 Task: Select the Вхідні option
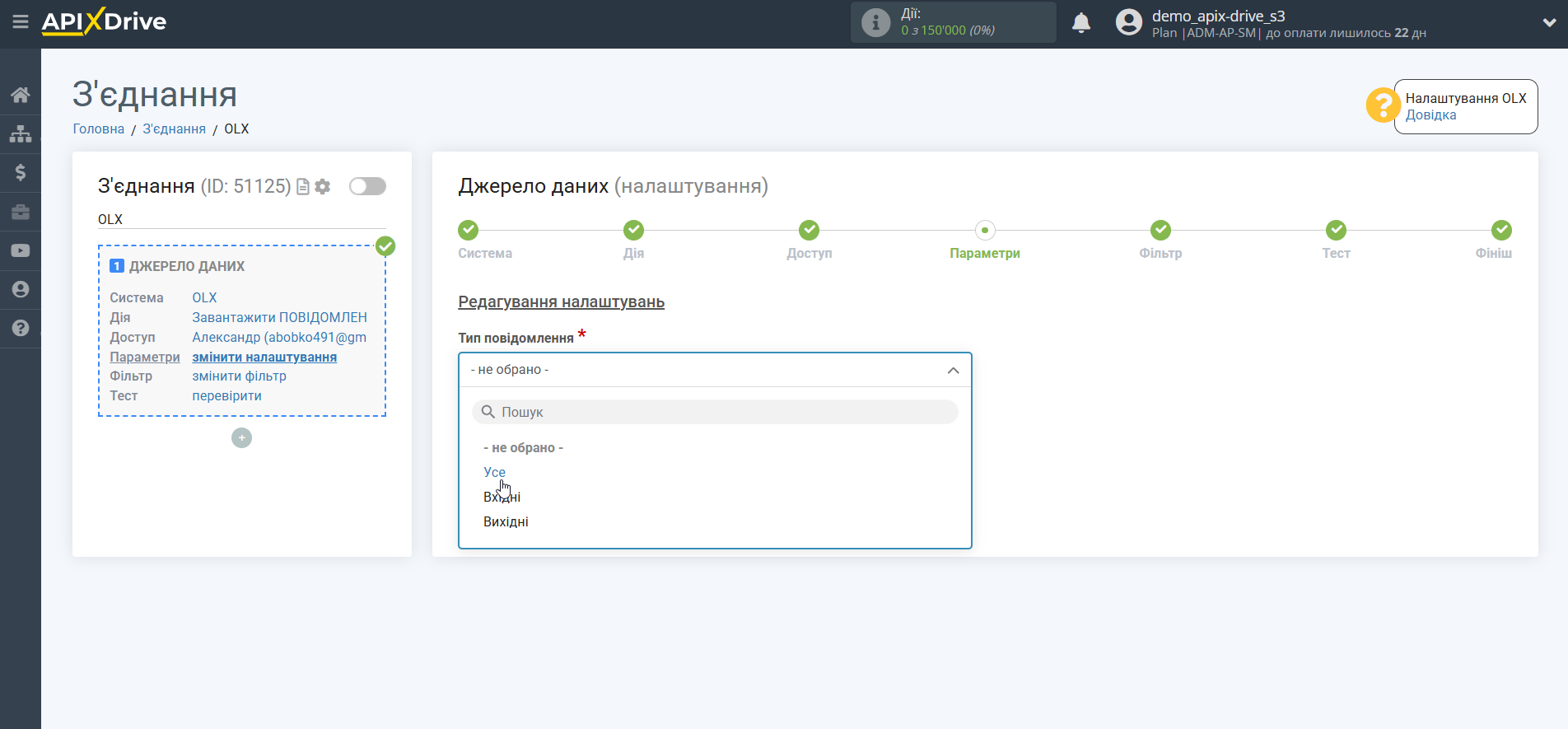502,497
